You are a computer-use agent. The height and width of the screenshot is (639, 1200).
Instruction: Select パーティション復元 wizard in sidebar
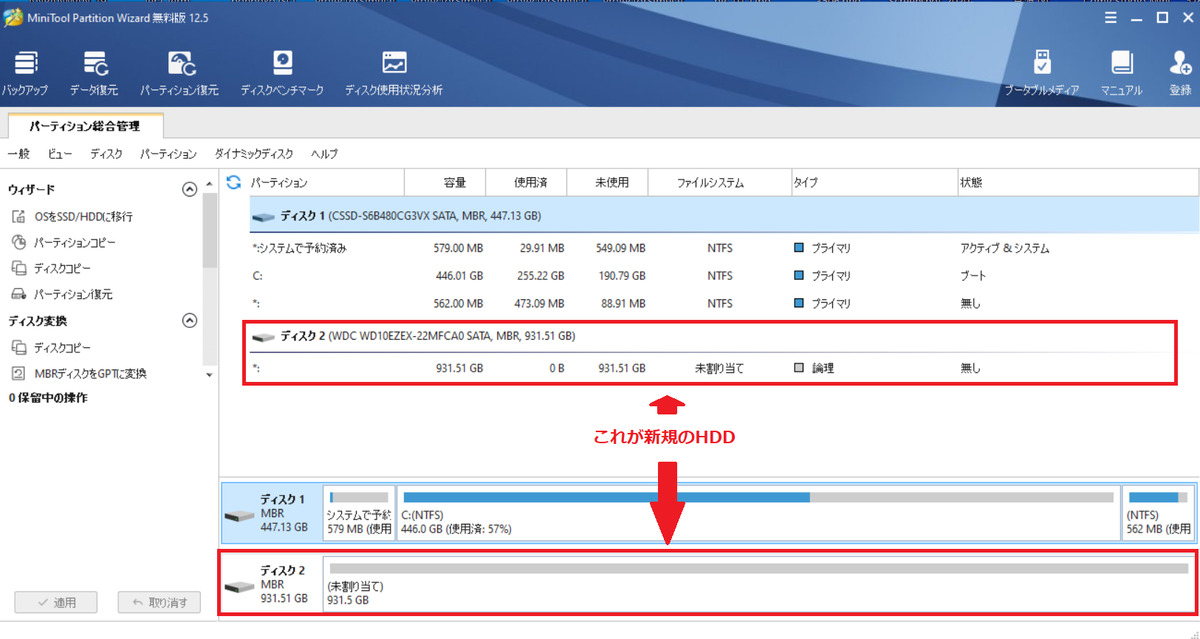[61, 294]
